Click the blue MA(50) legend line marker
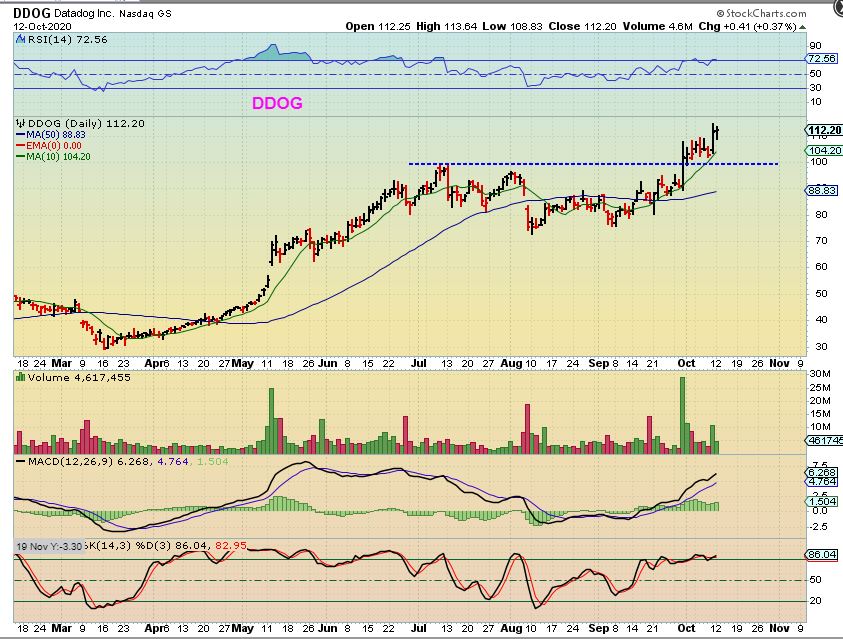This screenshot has height=639, width=843. tap(21, 134)
